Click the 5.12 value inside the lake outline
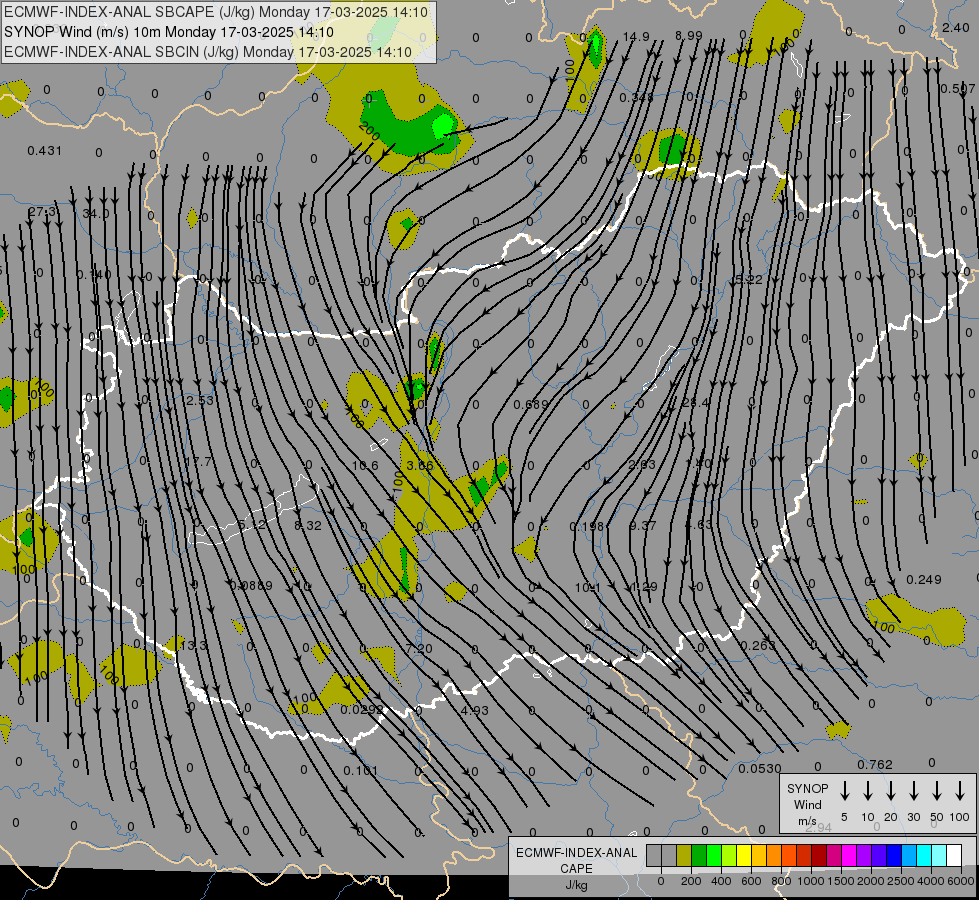 (252, 525)
